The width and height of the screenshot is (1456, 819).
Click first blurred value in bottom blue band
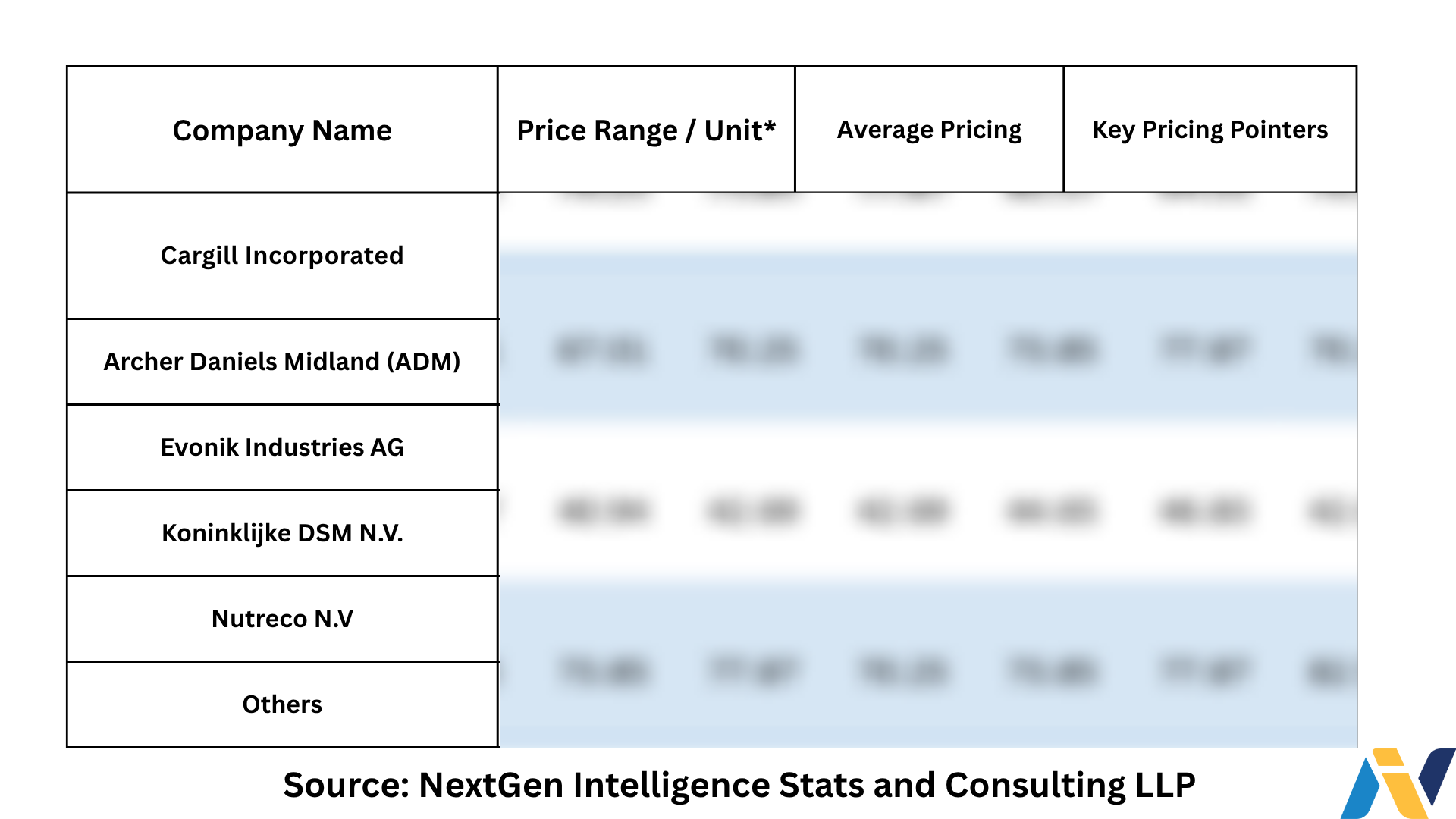point(603,671)
